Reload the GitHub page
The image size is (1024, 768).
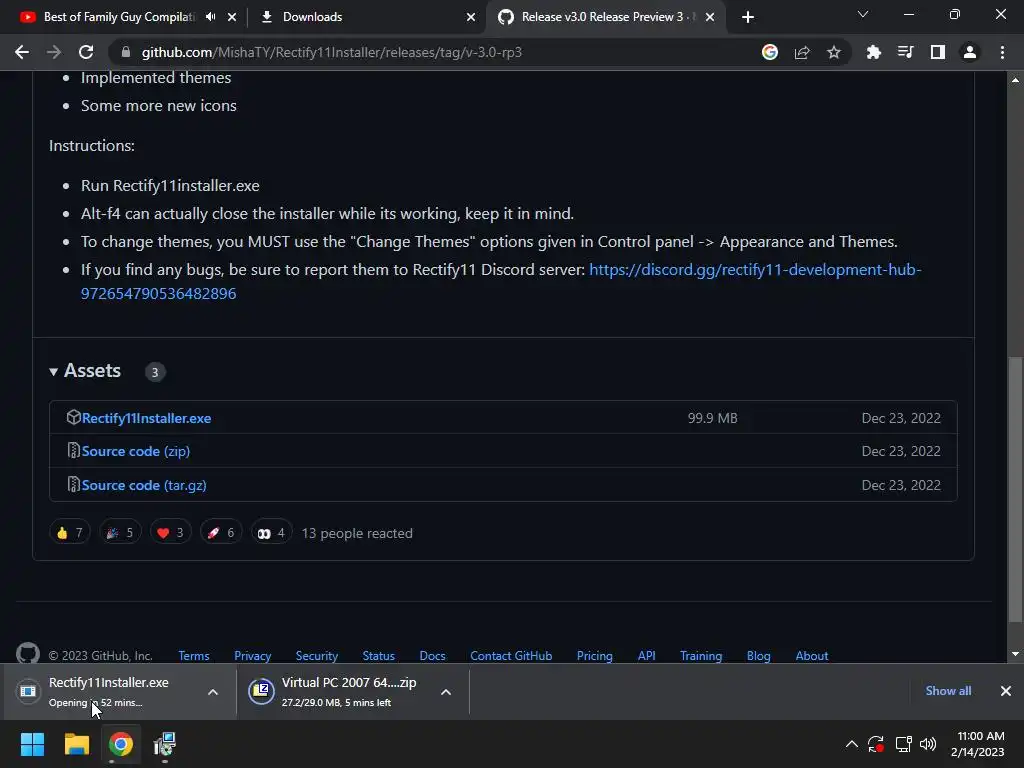(x=86, y=52)
